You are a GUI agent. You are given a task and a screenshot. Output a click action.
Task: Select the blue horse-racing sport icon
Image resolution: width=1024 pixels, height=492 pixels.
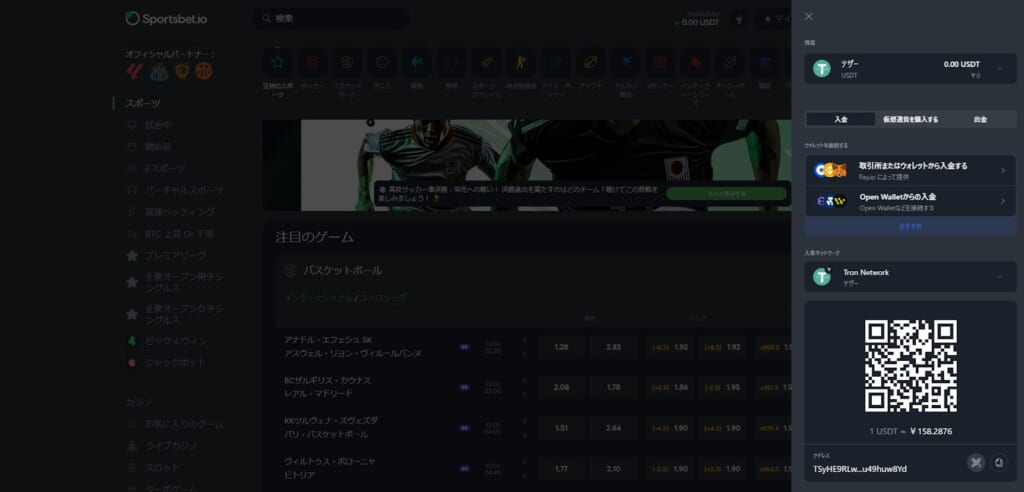(x=417, y=63)
